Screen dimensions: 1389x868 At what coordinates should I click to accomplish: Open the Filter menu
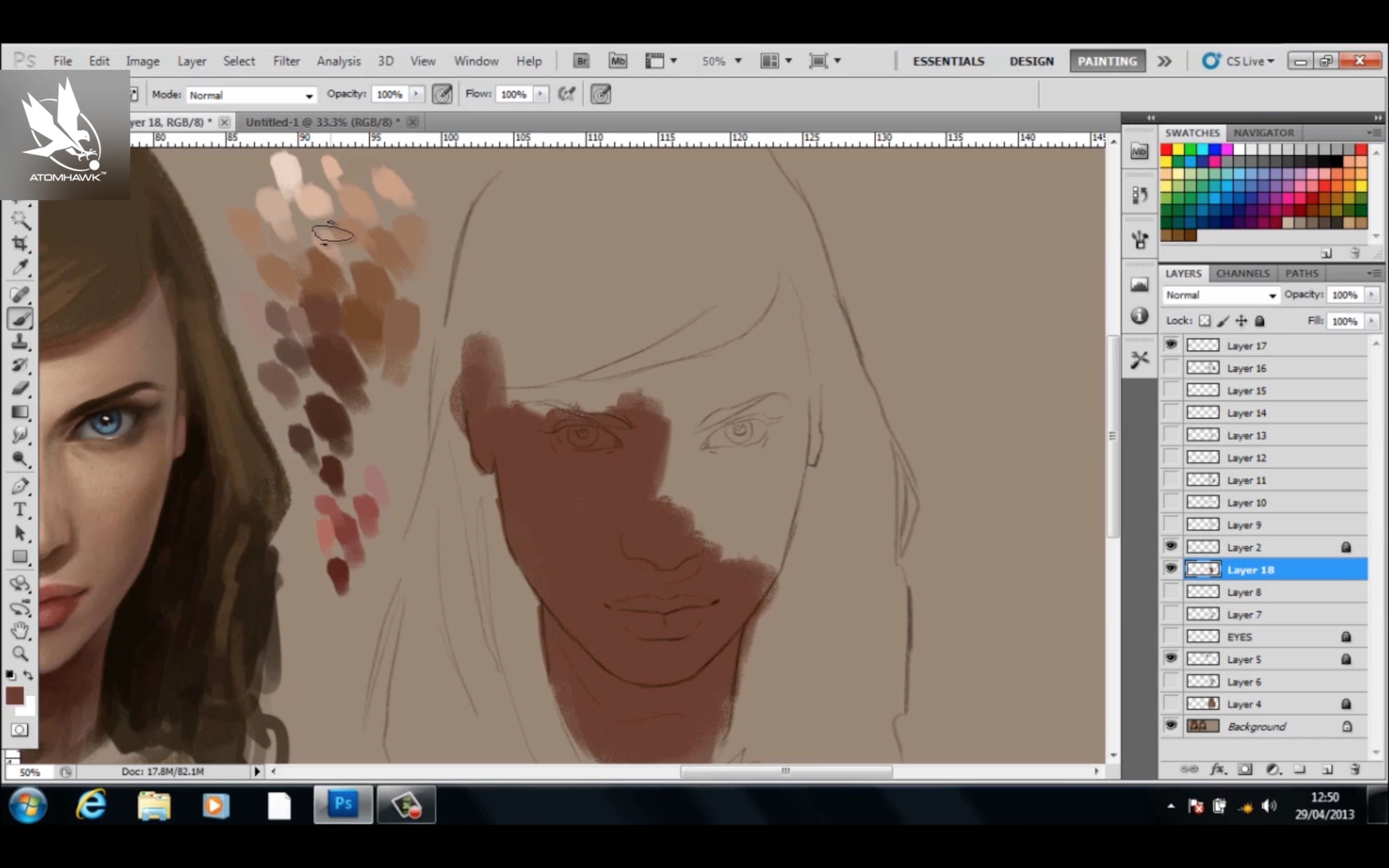point(286,61)
